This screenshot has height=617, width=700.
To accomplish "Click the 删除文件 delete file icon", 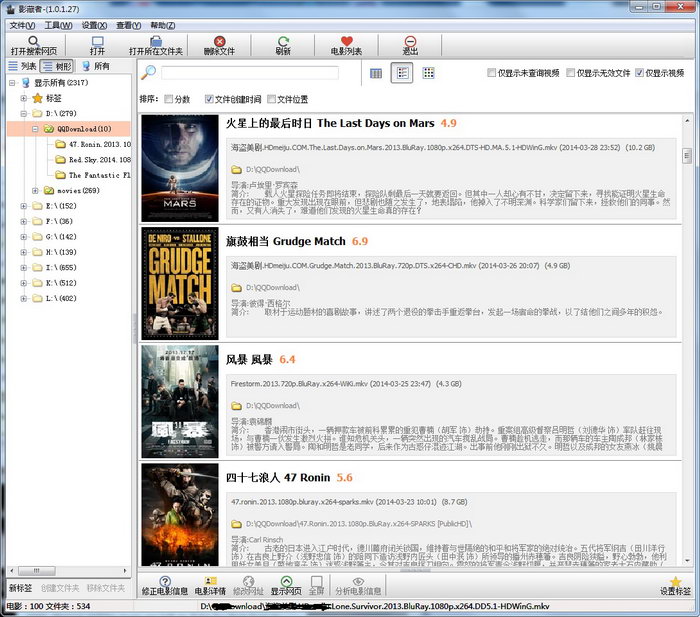I will pos(219,43).
